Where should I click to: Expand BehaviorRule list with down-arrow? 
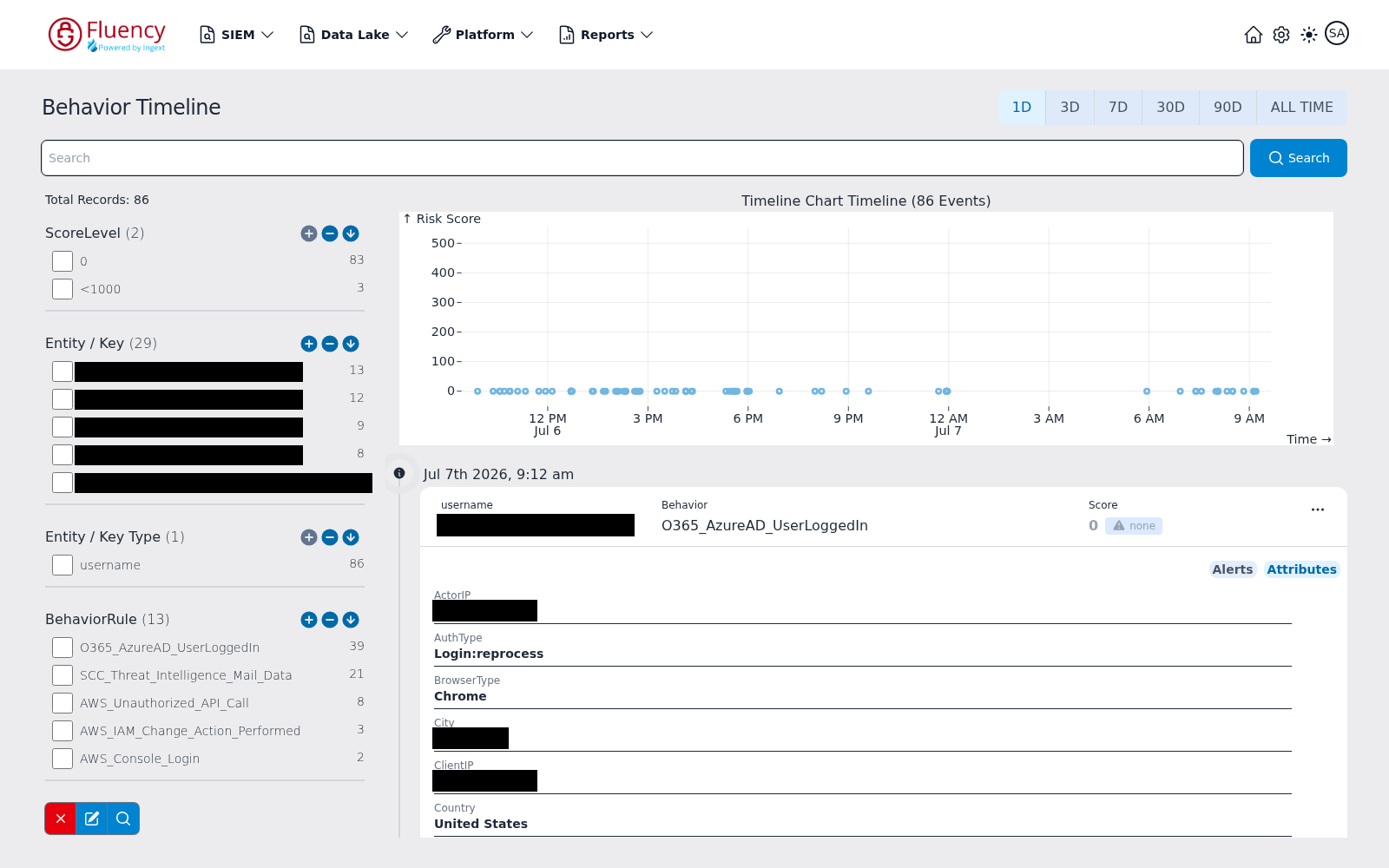tap(351, 620)
